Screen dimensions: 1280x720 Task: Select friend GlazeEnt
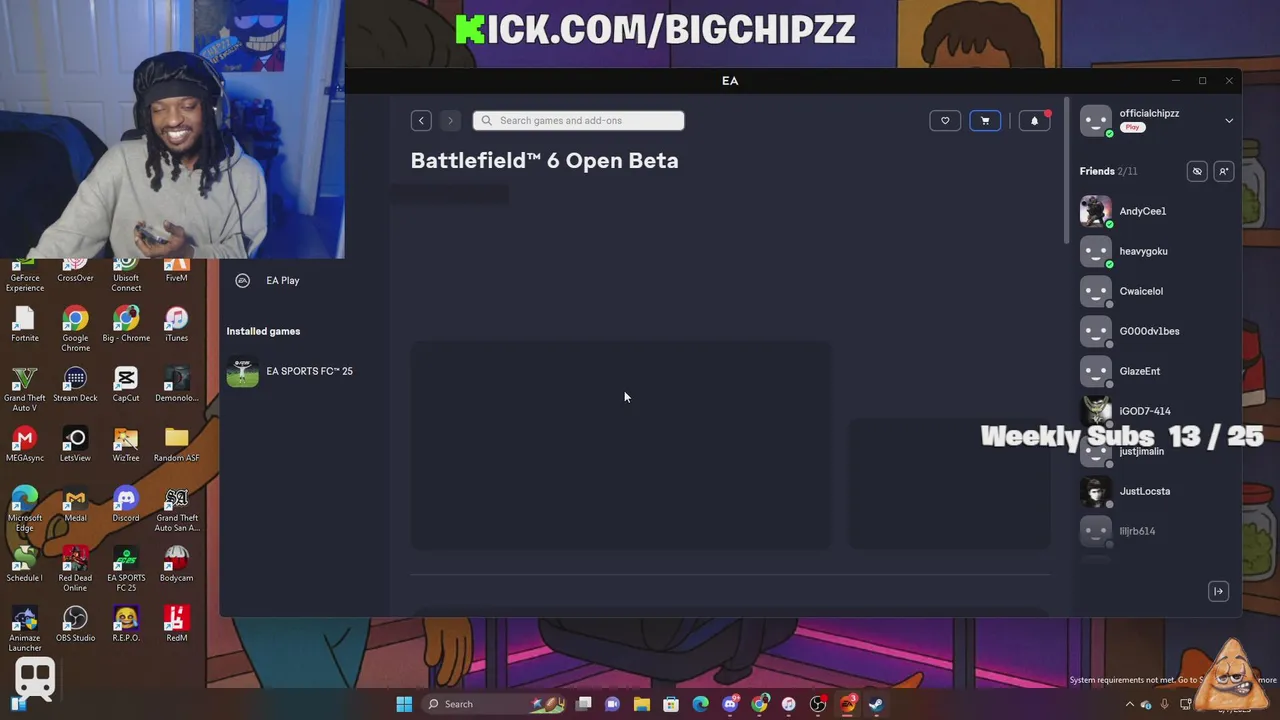pos(1140,371)
